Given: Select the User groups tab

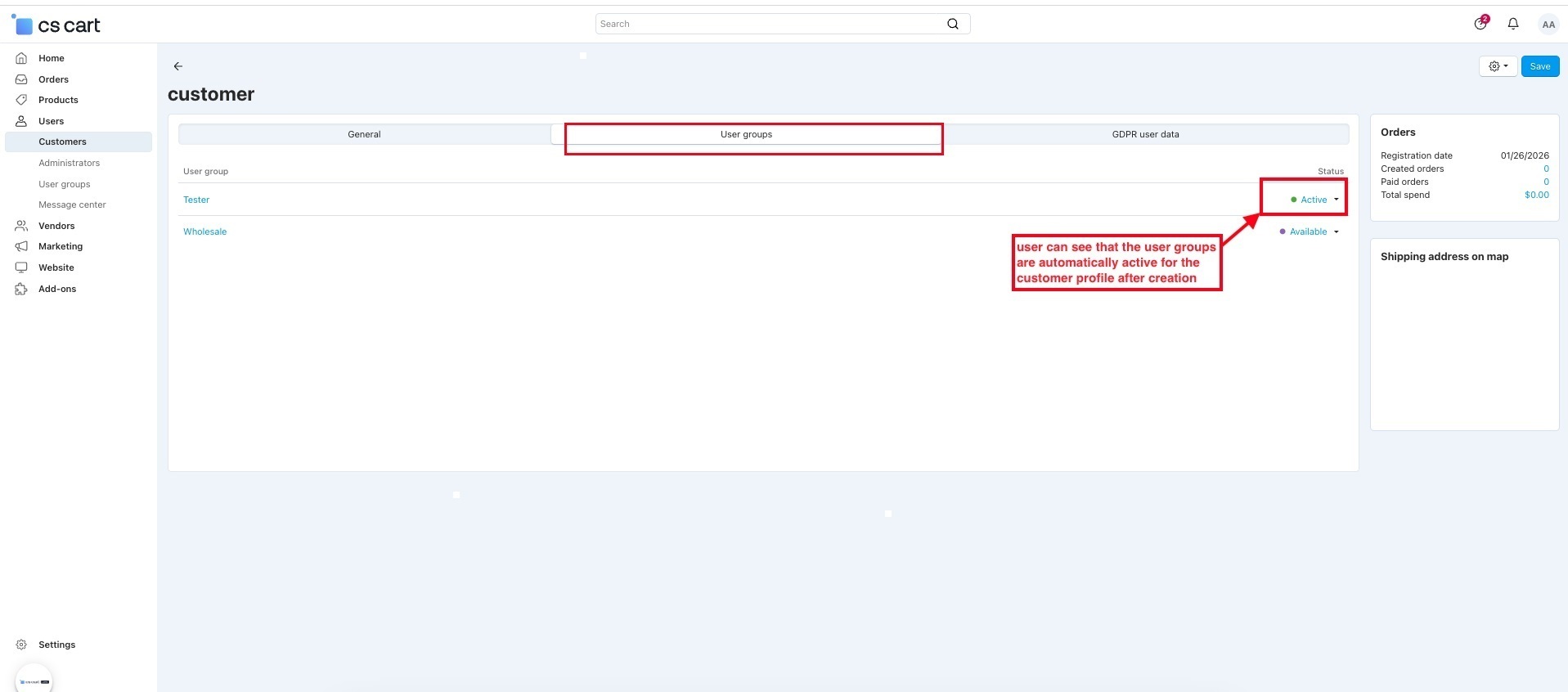Looking at the screenshot, I should [746, 134].
